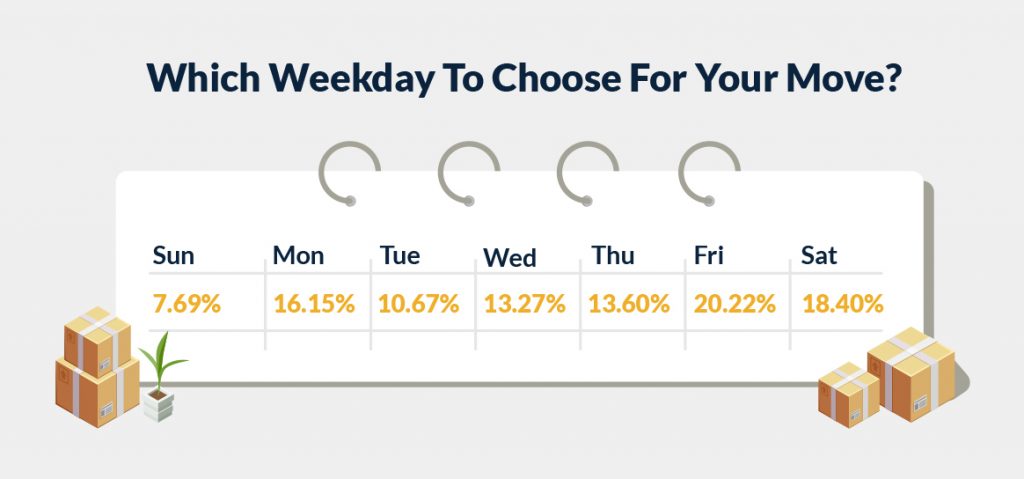Select the Thu column header

(613, 255)
